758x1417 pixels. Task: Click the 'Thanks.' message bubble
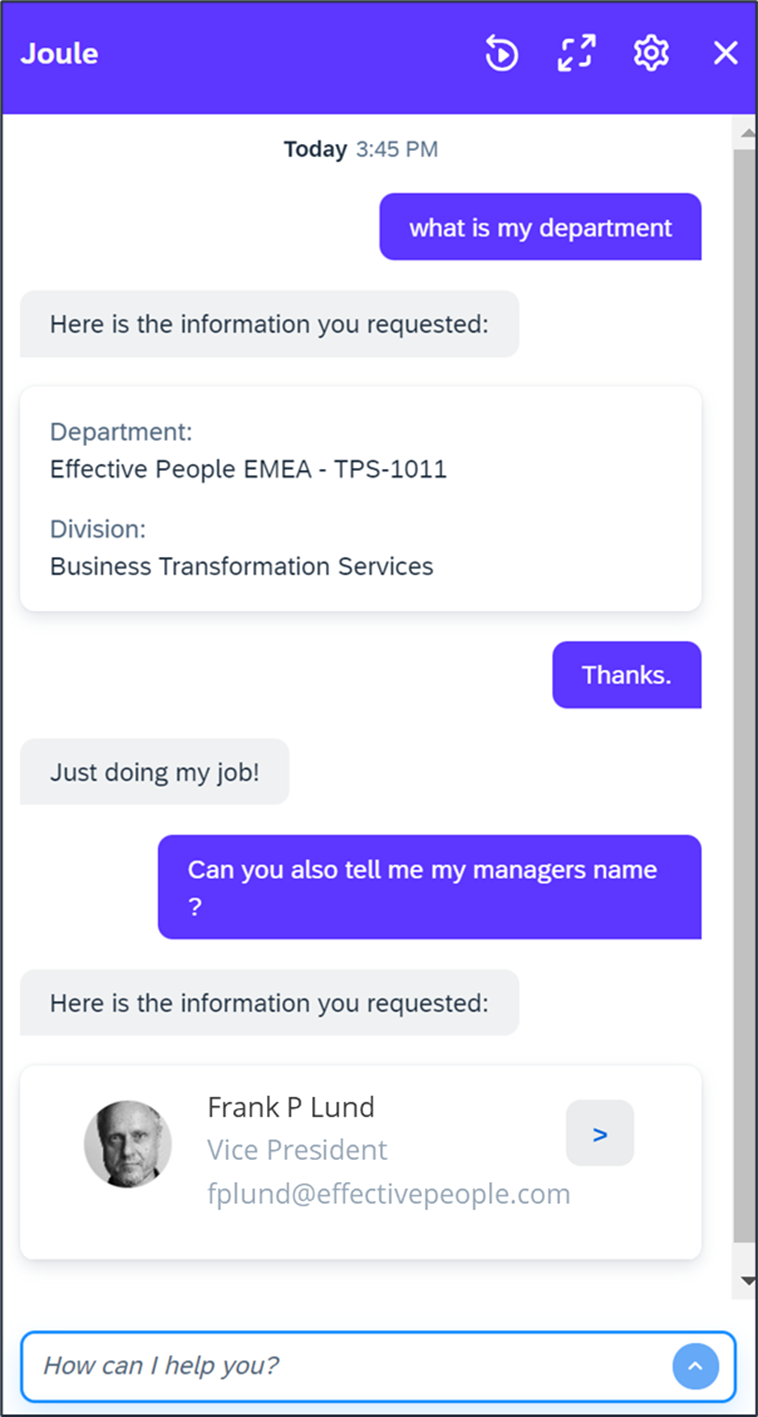coord(627,675)
